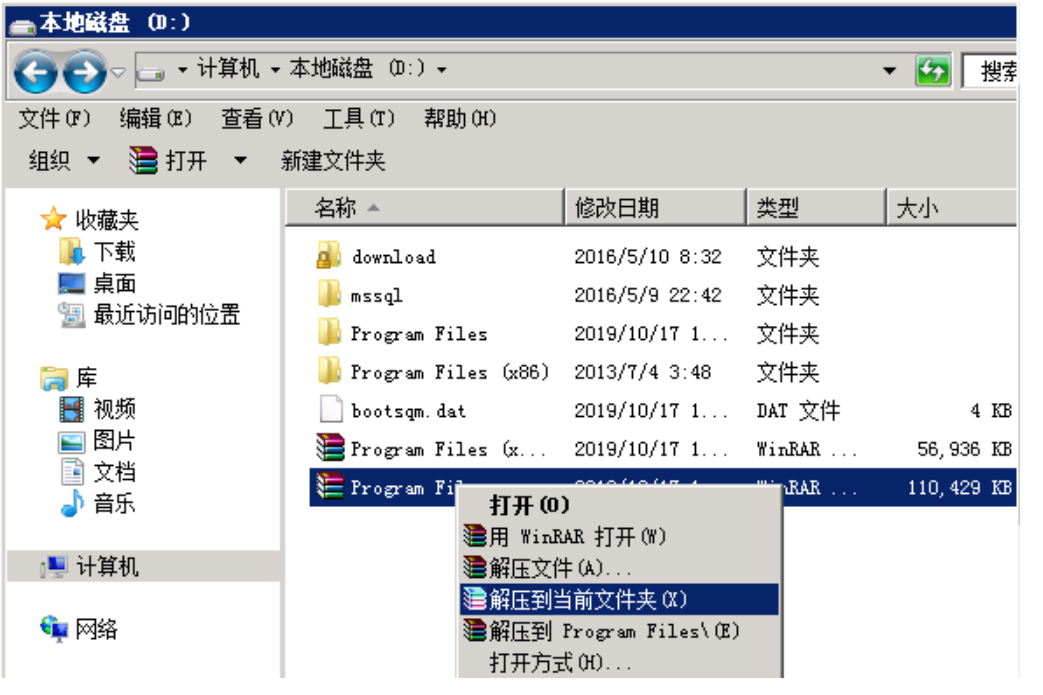Click the selected 110,429 KB archive icon
This screenshot has height=695, width=1043.
(x=330, y=487)
